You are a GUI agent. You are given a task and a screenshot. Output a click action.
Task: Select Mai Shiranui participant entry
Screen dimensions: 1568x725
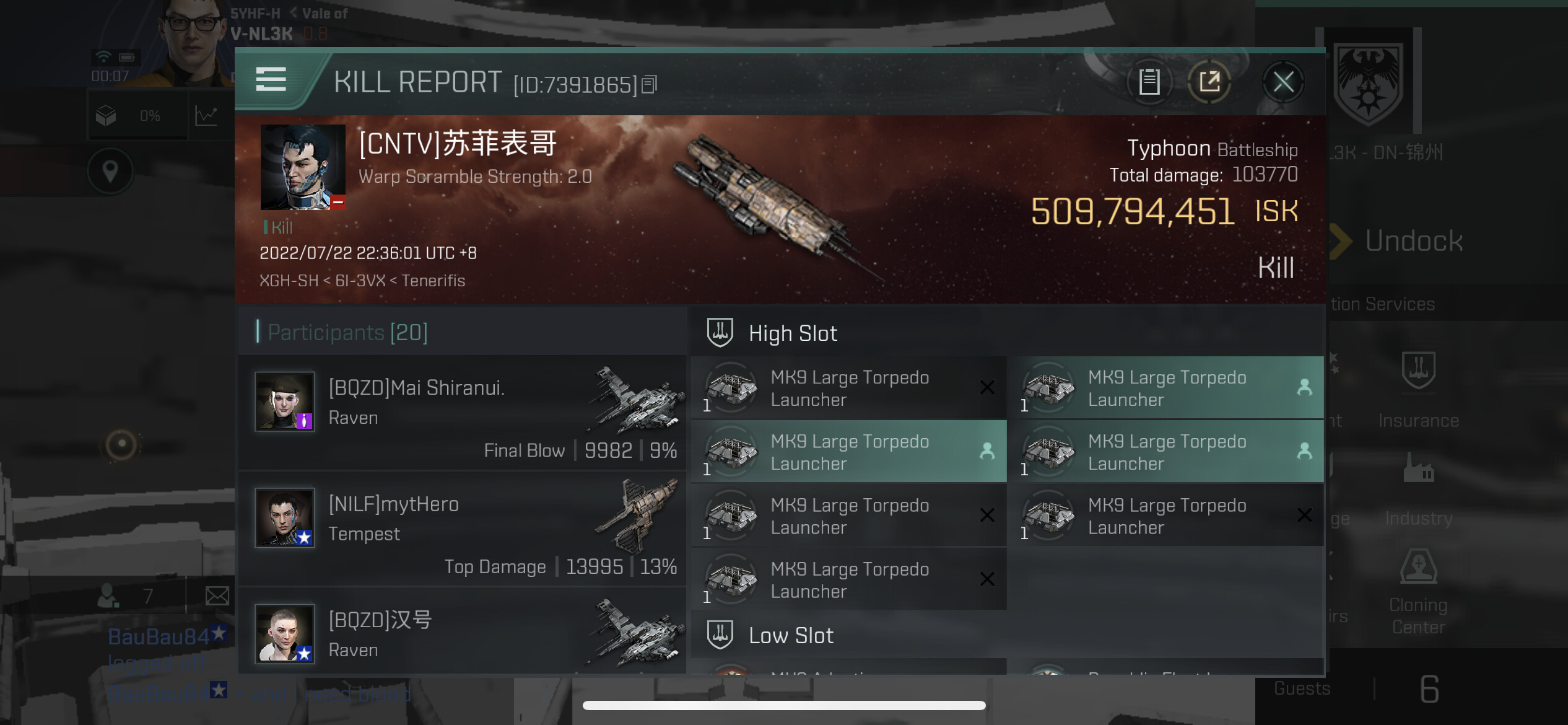[463, 412]
